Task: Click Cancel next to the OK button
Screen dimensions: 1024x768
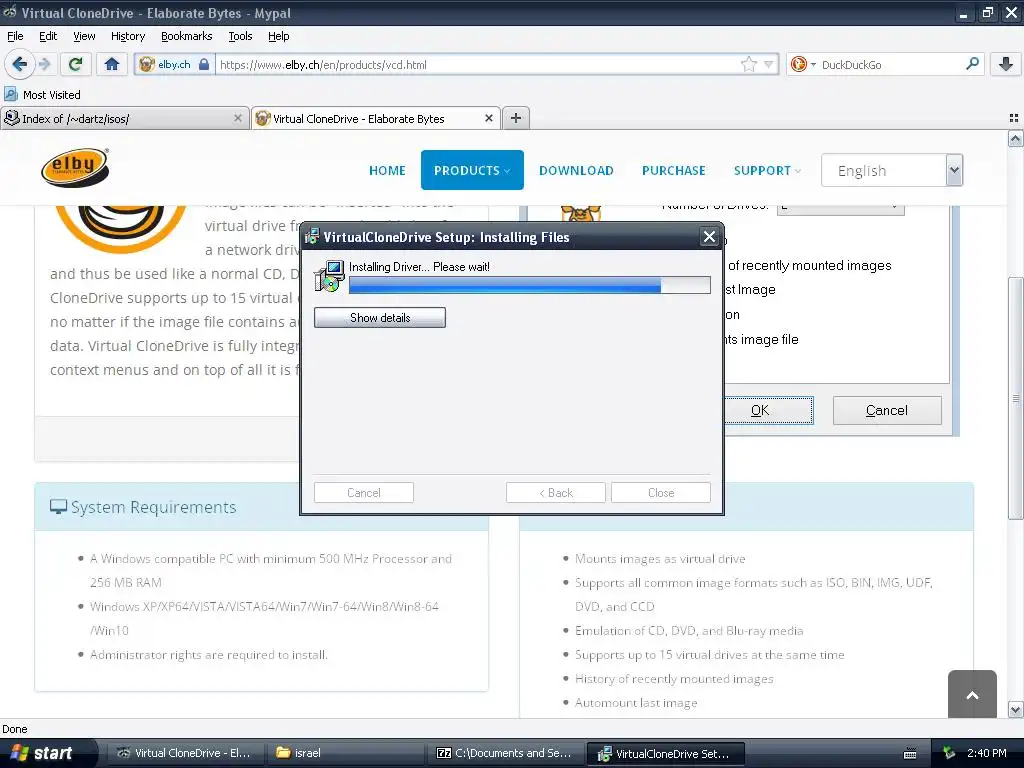Action: point(887,410)
